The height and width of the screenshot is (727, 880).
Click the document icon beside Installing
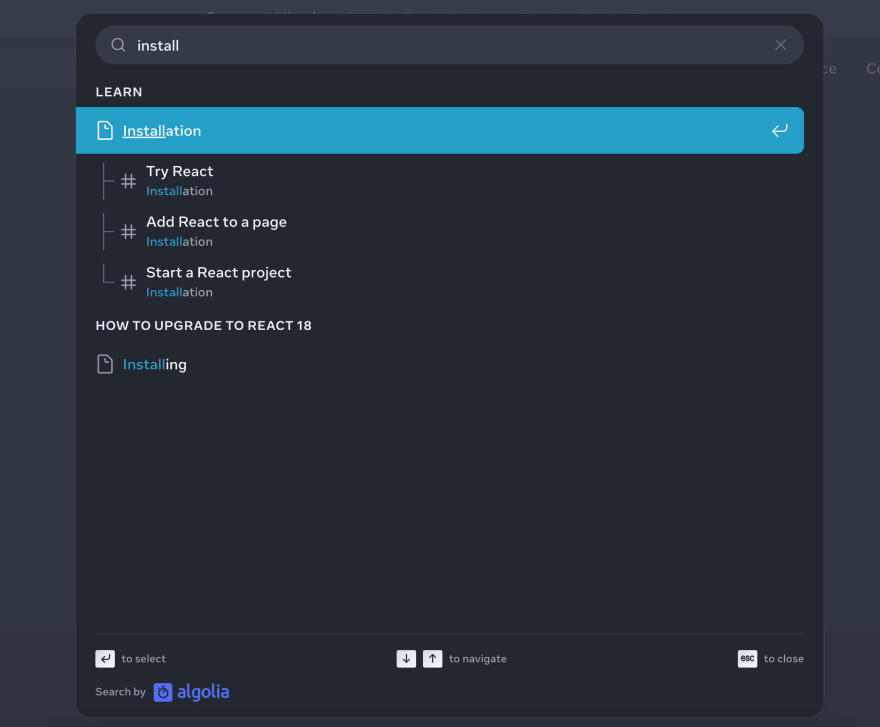pyautogui.click(x=105, y=364)
